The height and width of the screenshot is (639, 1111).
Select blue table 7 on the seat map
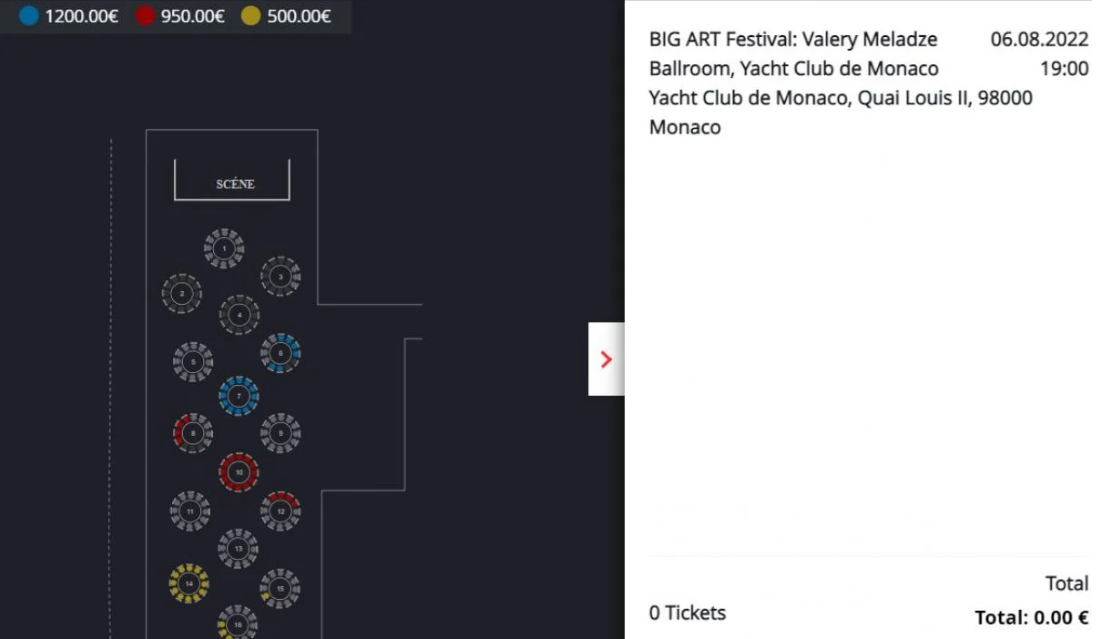pyautogui.click(x=239, y=396)
